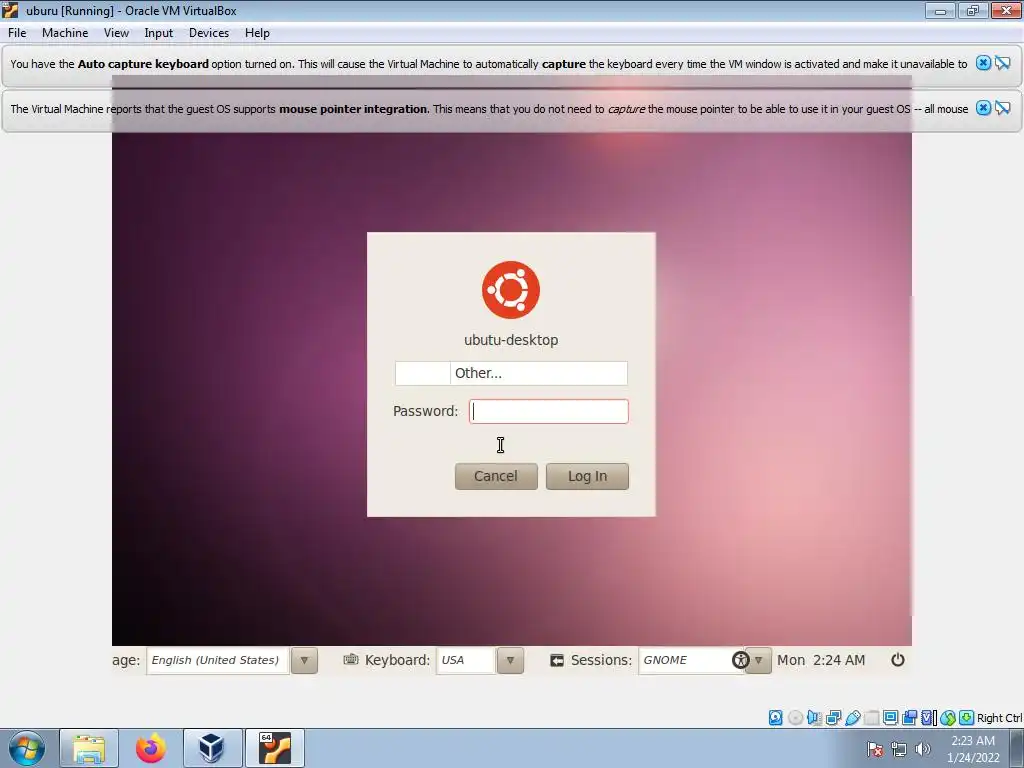The height and width of the screenshot is (768, 1024).
Task: Click the keyboard capture green arrow icon
Action: [x=967, y=718]
